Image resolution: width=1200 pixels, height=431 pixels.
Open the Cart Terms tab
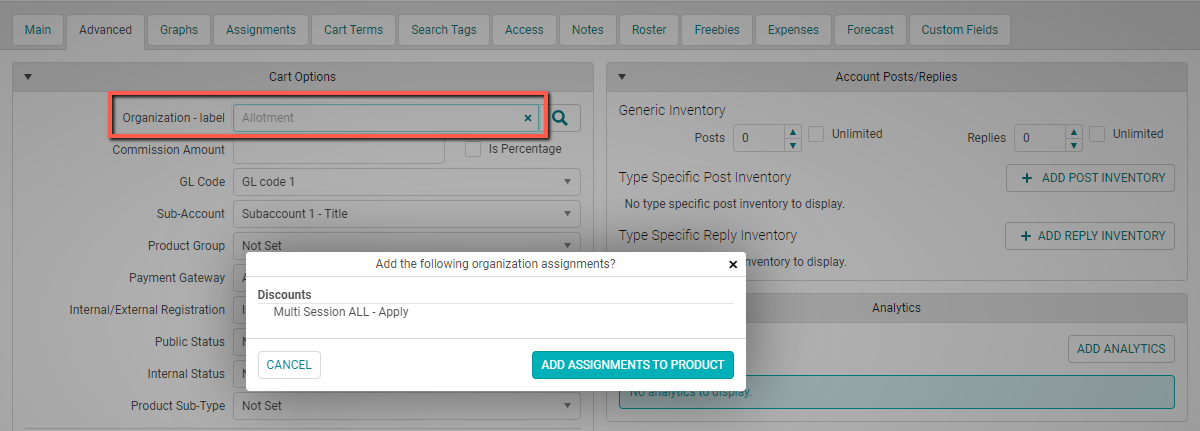click(353, 30)
